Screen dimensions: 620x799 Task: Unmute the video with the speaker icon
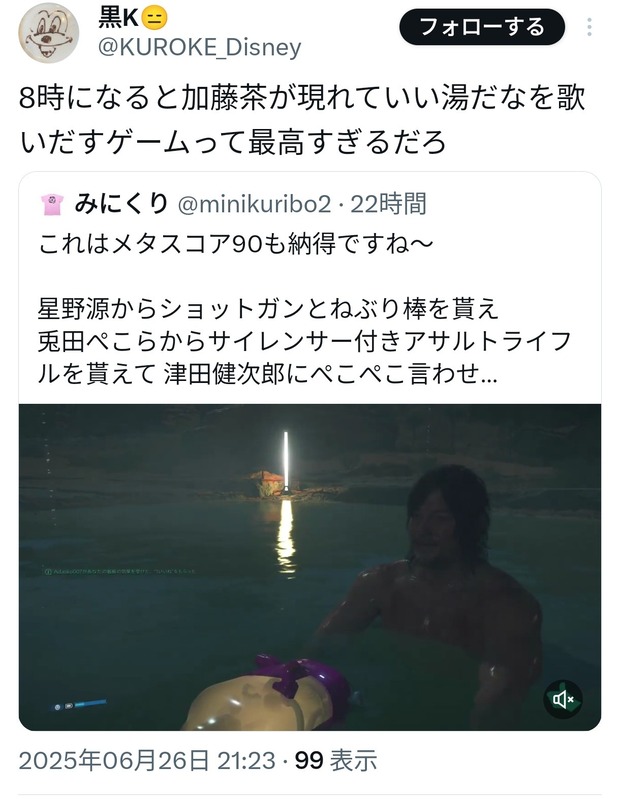(x=562, y=699)
